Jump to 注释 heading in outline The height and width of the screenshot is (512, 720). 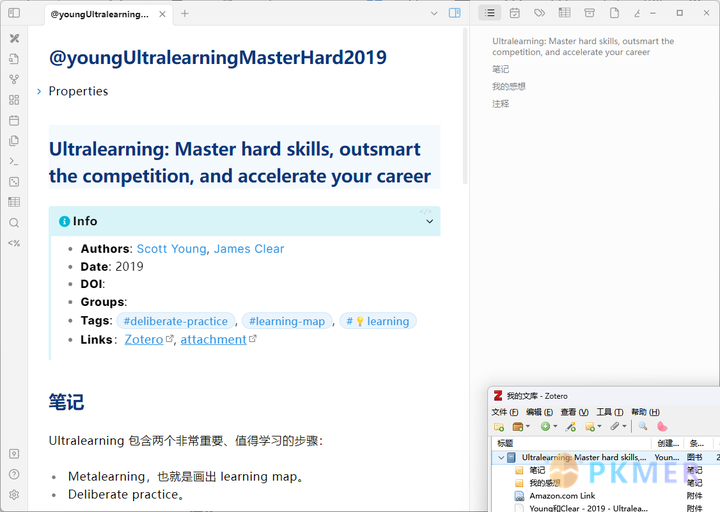point(501,104)
